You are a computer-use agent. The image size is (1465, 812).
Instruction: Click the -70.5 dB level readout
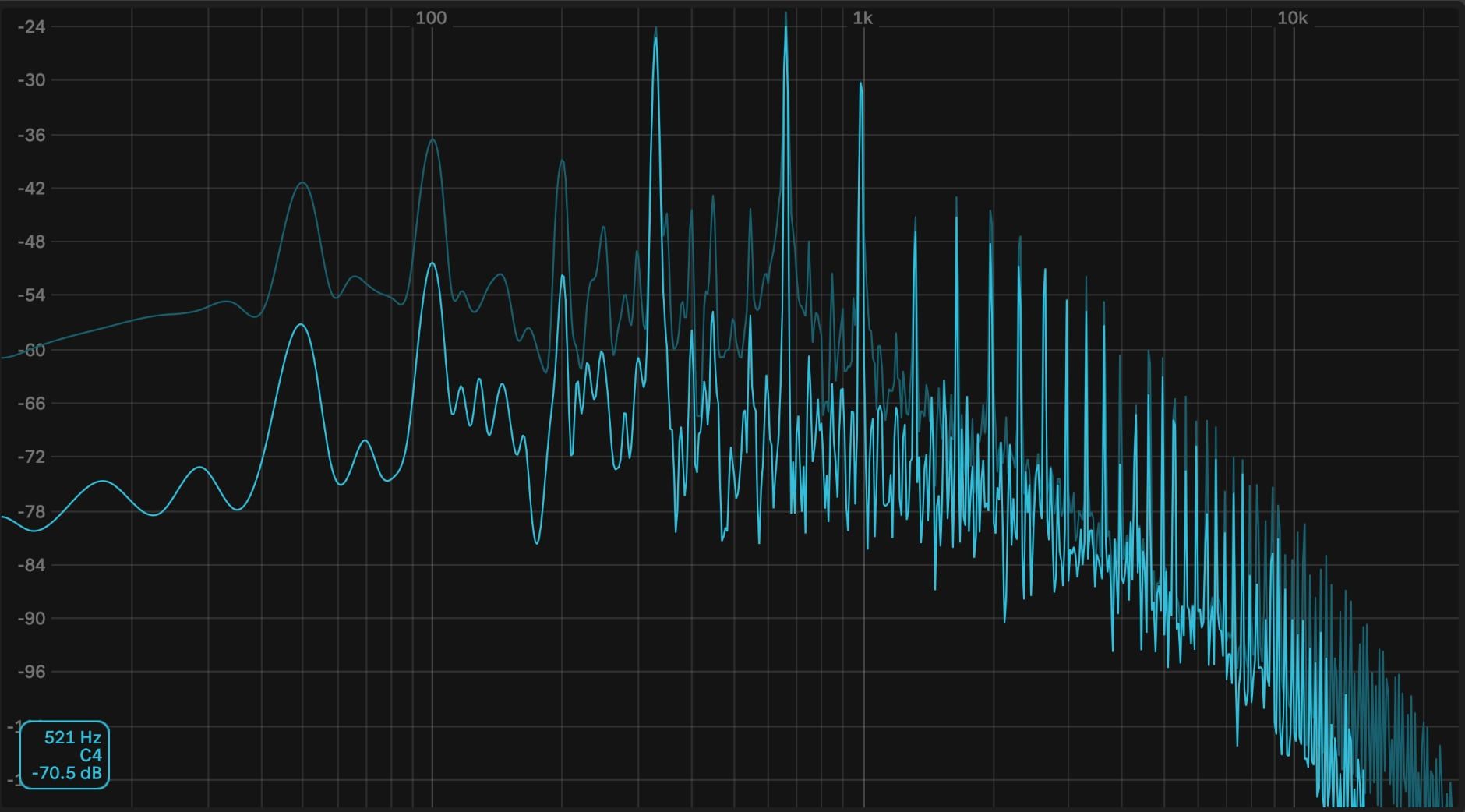[67, 773]
